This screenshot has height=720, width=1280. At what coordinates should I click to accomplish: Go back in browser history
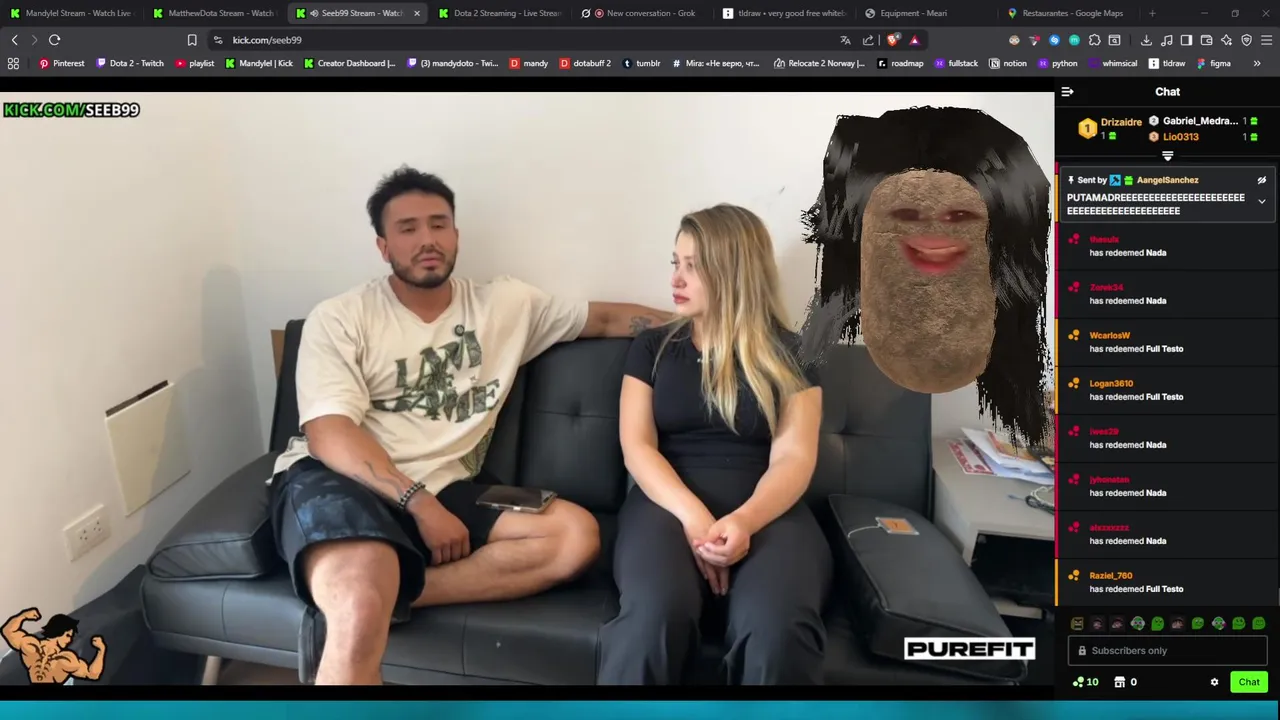click(x=15, y=40)
